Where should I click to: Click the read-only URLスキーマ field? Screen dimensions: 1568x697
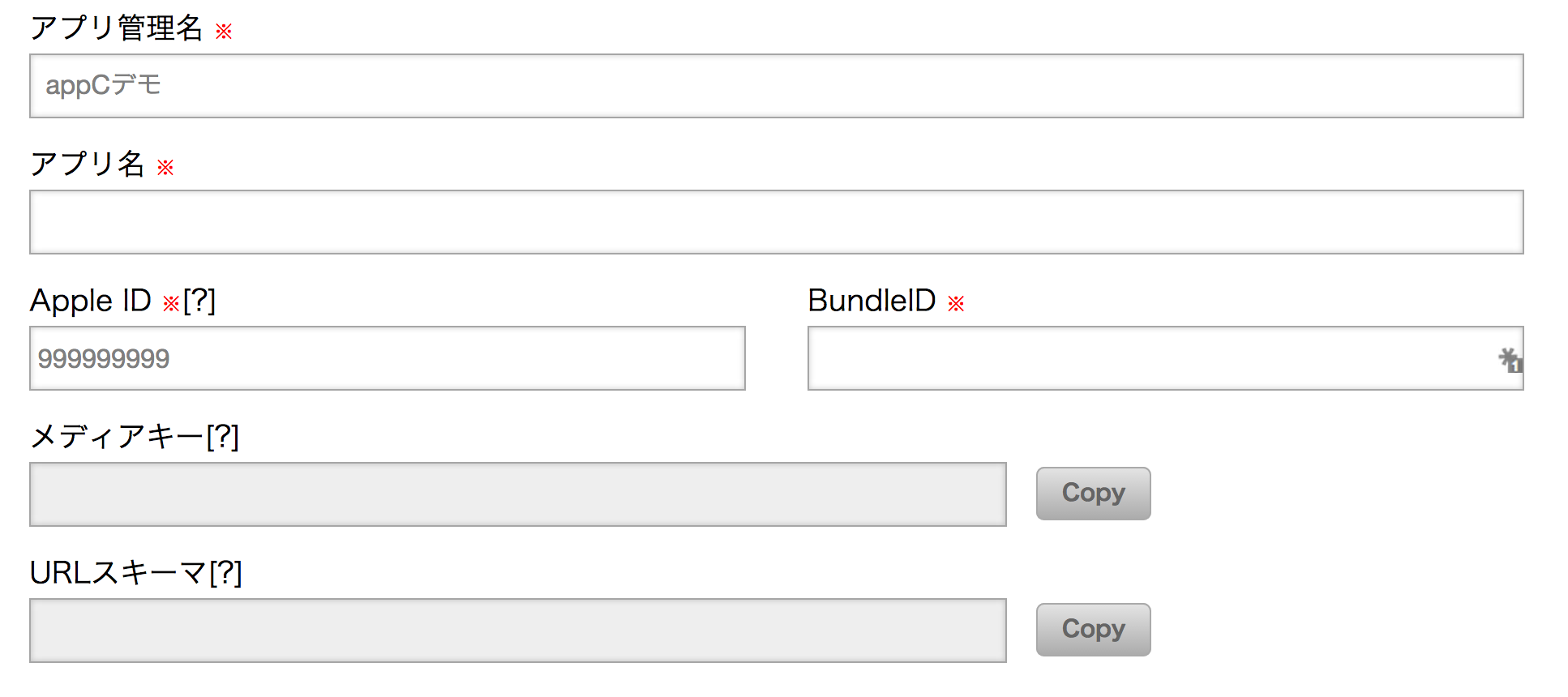517,631
